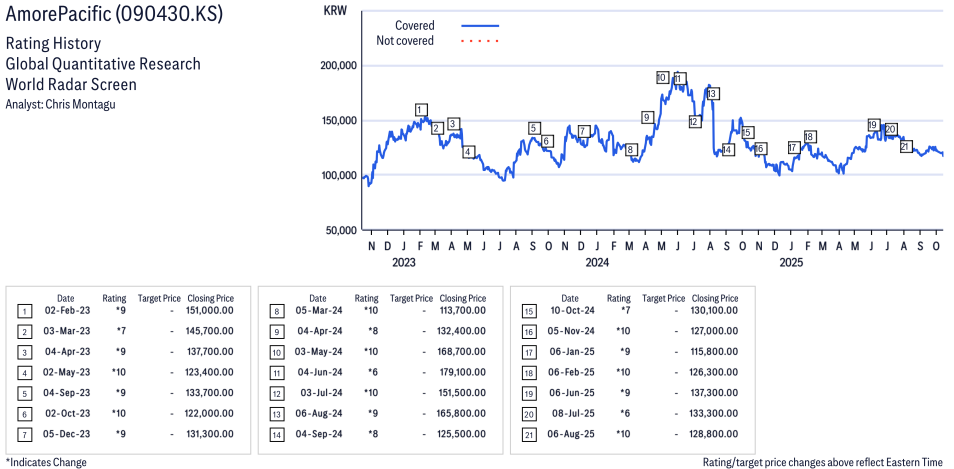Click the AmorePacific (090430.KS) title
Image resolution: width=954 pixels, height=469 pixels.
114,15
